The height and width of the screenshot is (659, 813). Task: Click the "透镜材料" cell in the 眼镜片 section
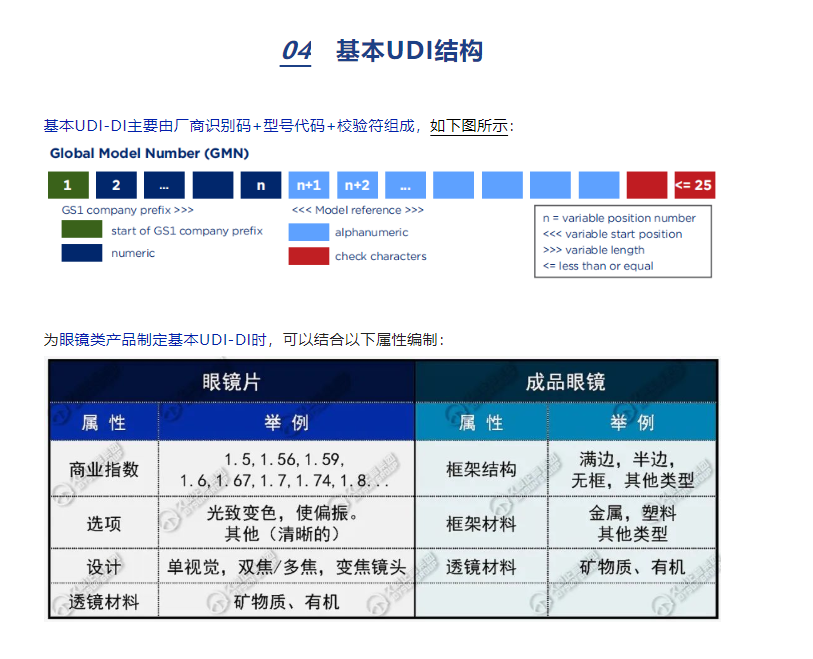[x=104, y=601]
